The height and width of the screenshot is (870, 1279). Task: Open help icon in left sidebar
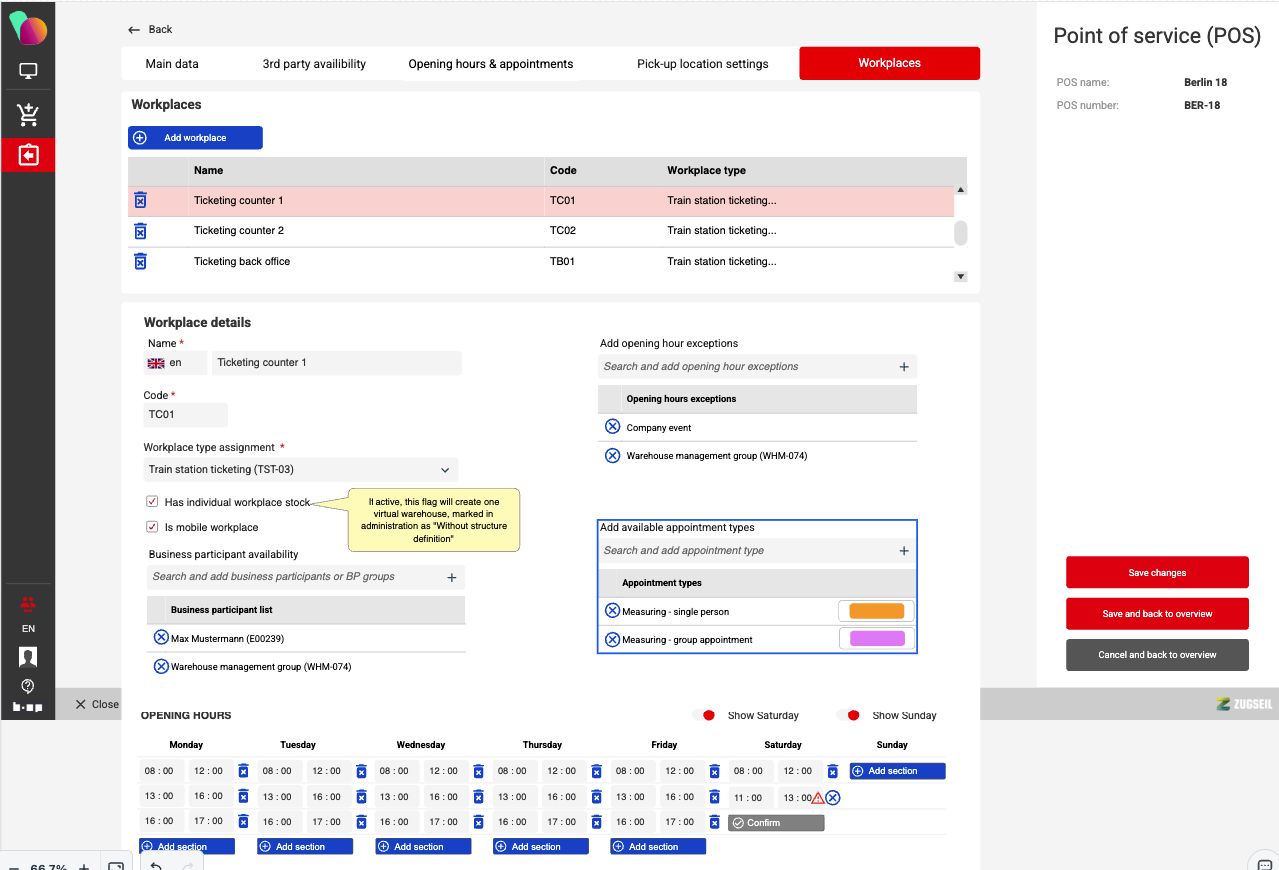pos(28,686)
